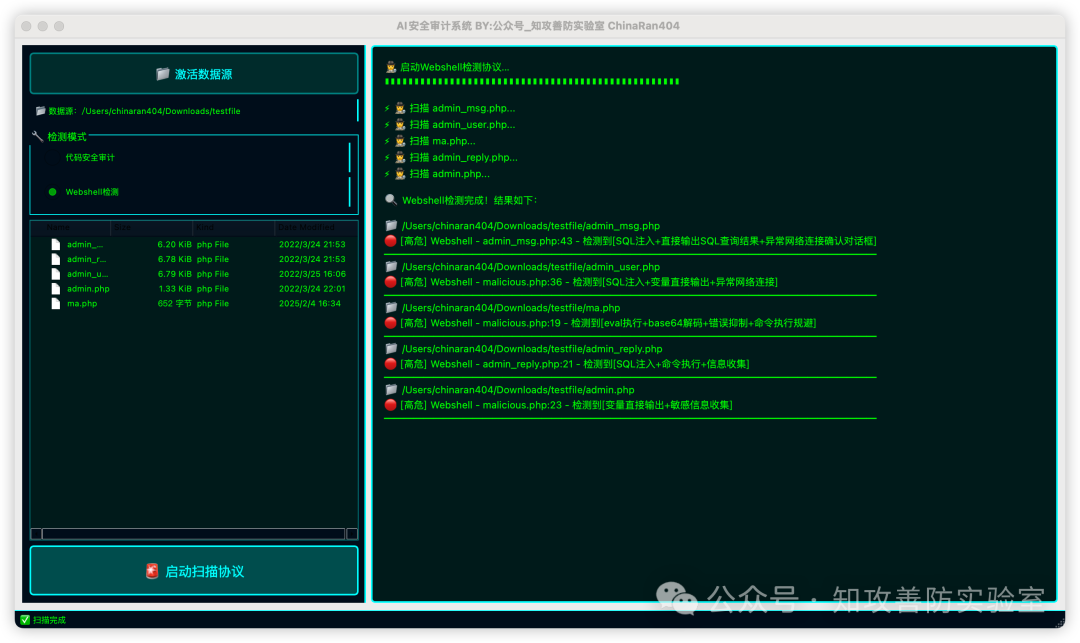Click detective icon on 扫描 admin_user.php line

pyautogui.click(x=400, y=125)
